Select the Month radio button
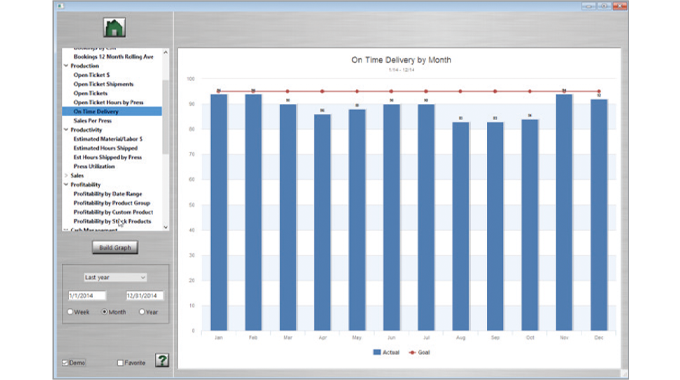The width and height of the screenshot is (680, 380). [105, 311]
